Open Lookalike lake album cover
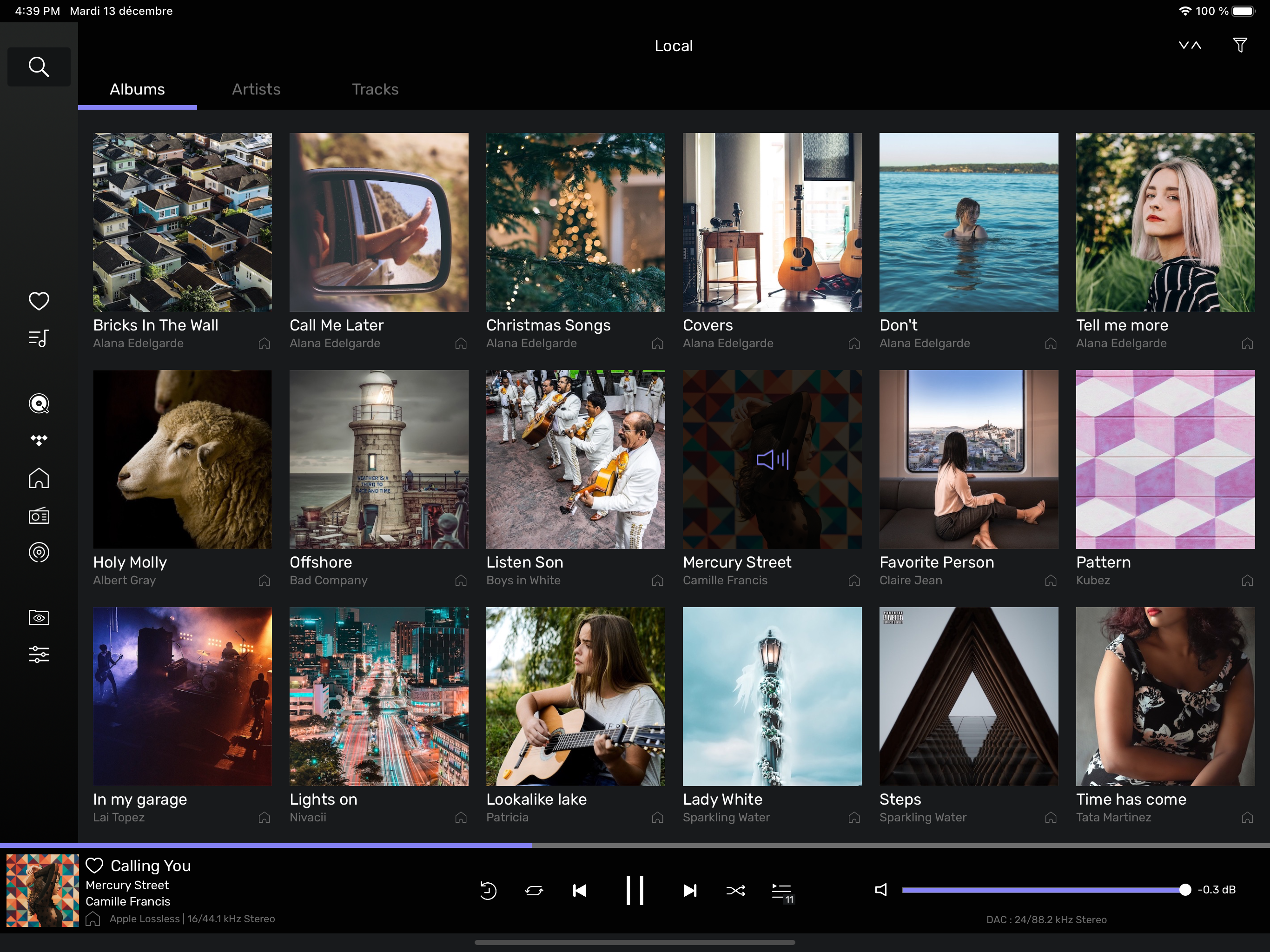Screen dimensions: 1270x952 575,696
